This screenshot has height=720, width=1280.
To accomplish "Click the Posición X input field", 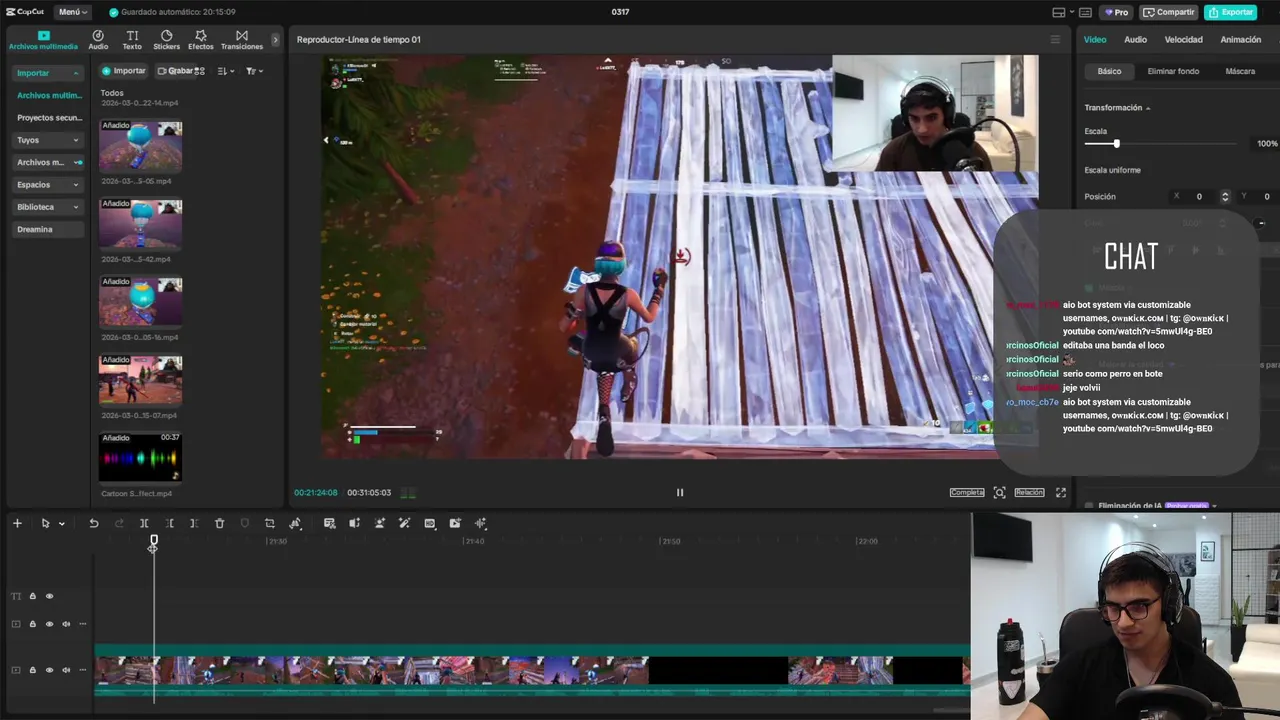I will point(1199,197).
